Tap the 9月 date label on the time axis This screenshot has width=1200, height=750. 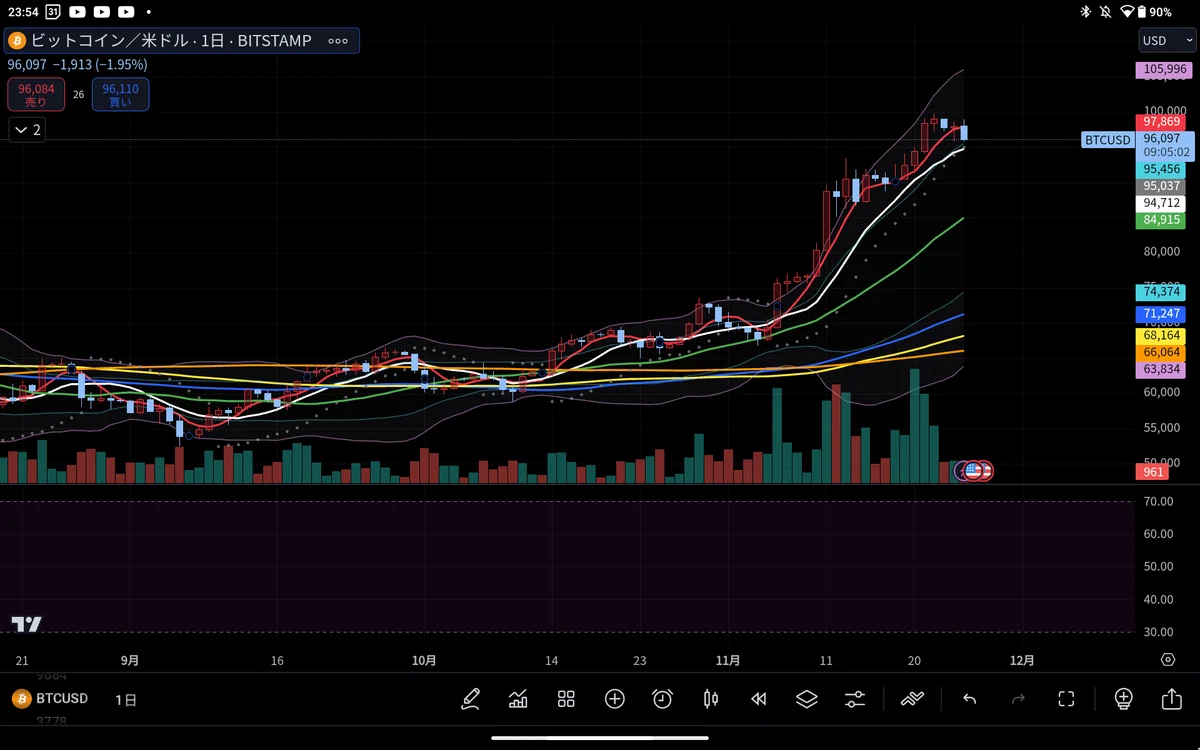[x=129, y=661]
